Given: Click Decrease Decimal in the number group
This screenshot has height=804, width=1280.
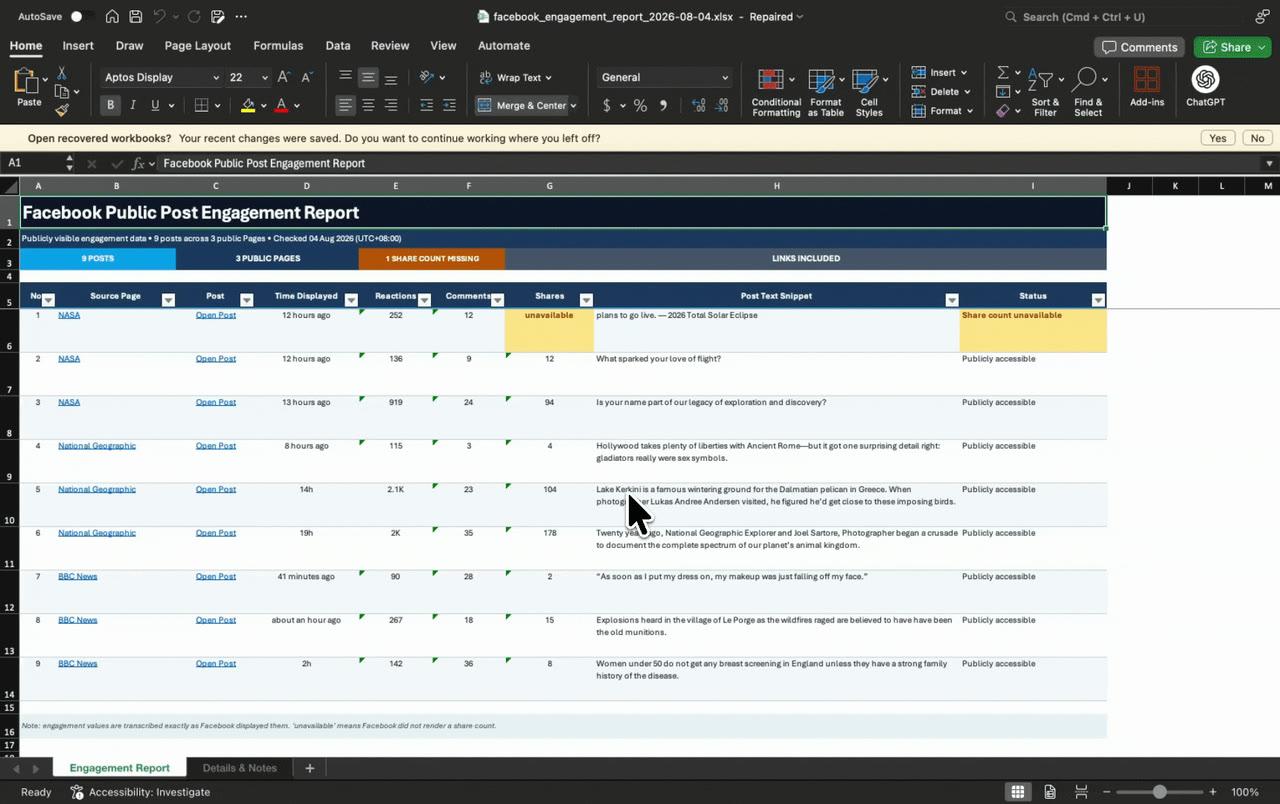Looking at the screenshot, I should coord(722,105).
